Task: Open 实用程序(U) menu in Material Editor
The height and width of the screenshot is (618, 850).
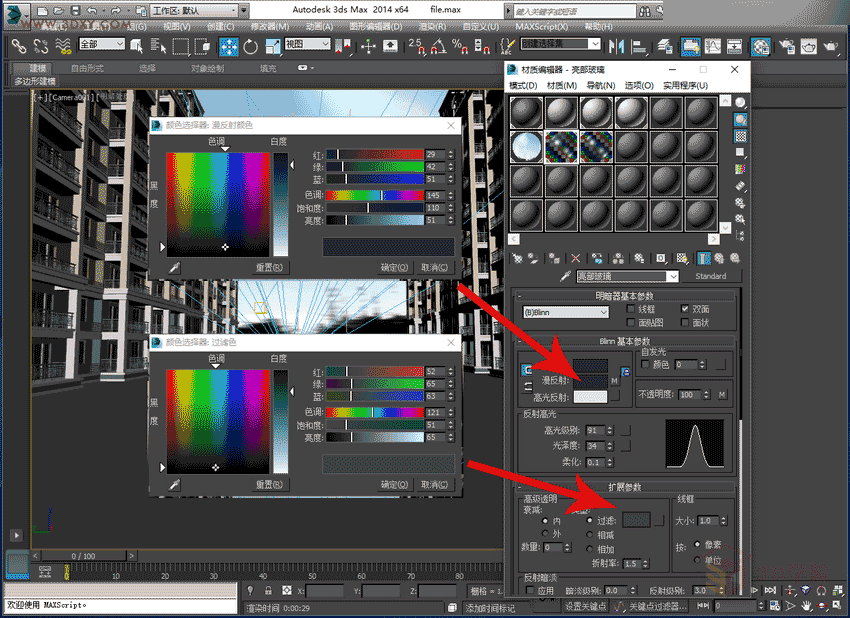Action: click(x=686, y=86)
